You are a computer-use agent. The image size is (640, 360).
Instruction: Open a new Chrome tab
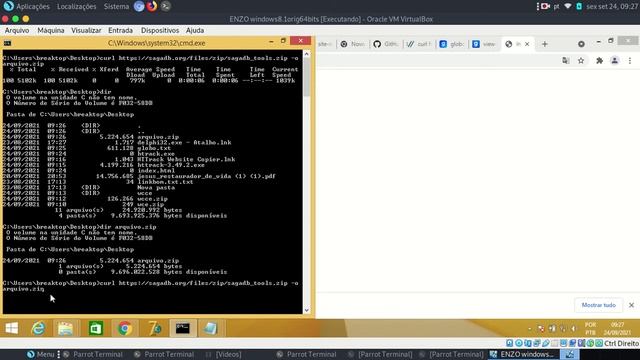pyautogui.click(x=544, y=44)
